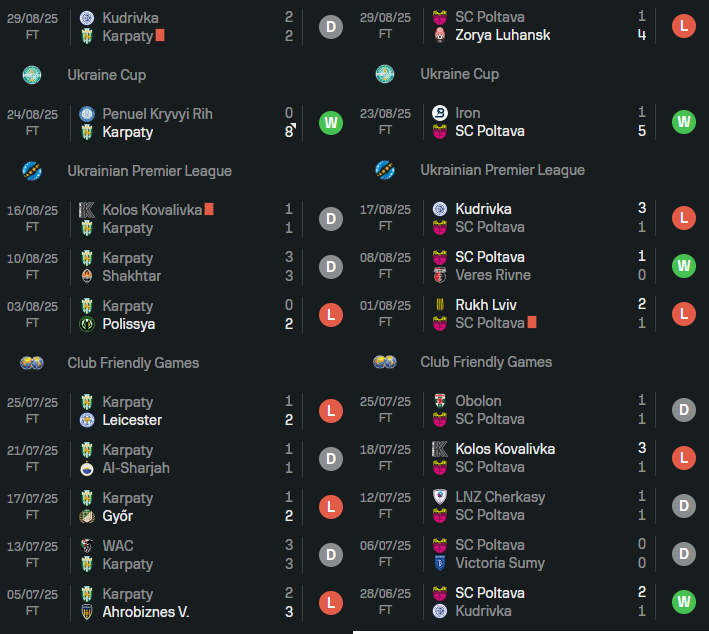The image size is (709, 634).
Task: Select the Al-Sharjah club badge
Action: pyautogui.click(x=87, y=468)
